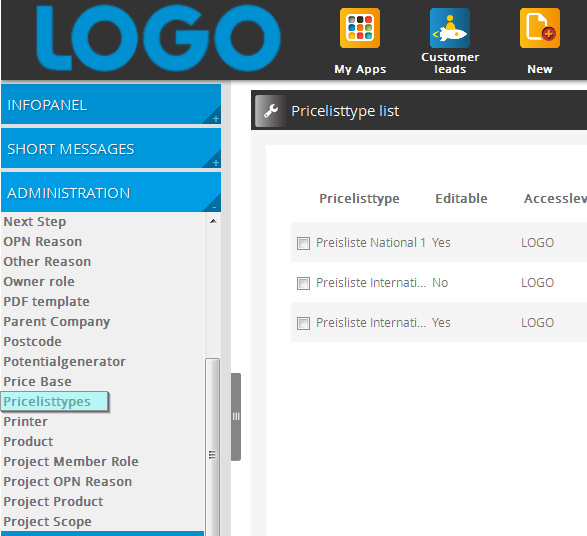Go to Potentialgenerator in the sidebar
The width and height of the screenshot is (587, 536).
64,362
